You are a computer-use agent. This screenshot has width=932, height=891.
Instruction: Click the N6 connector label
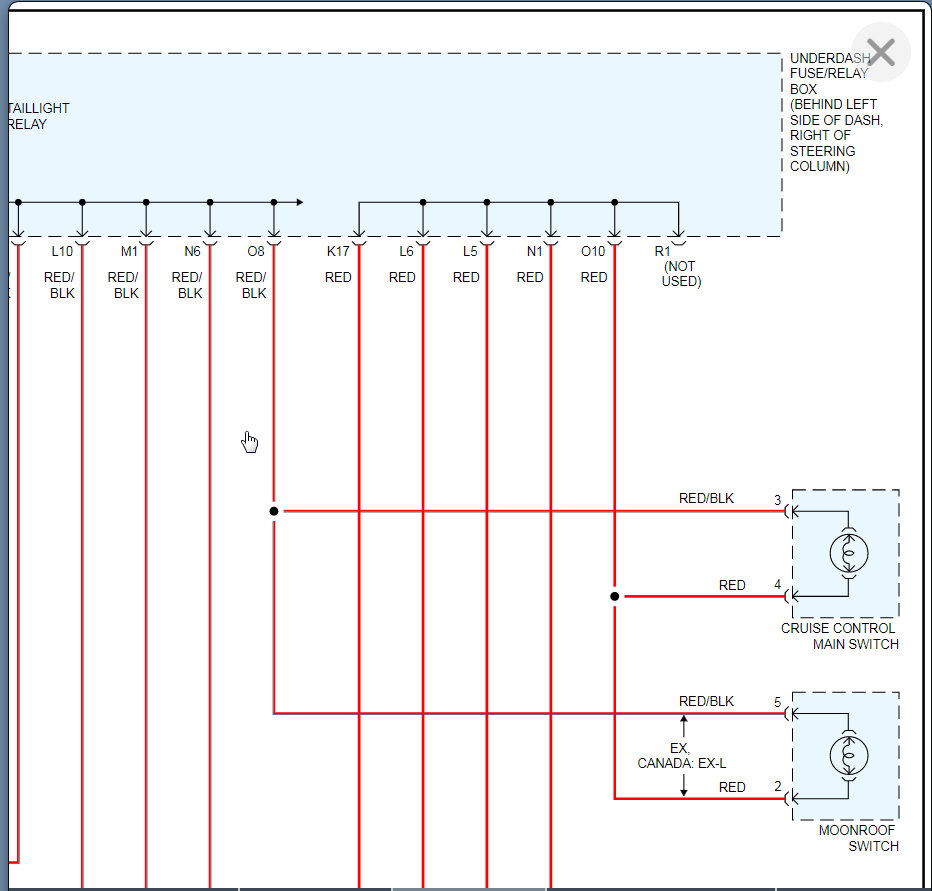click(x=192, y=251)
